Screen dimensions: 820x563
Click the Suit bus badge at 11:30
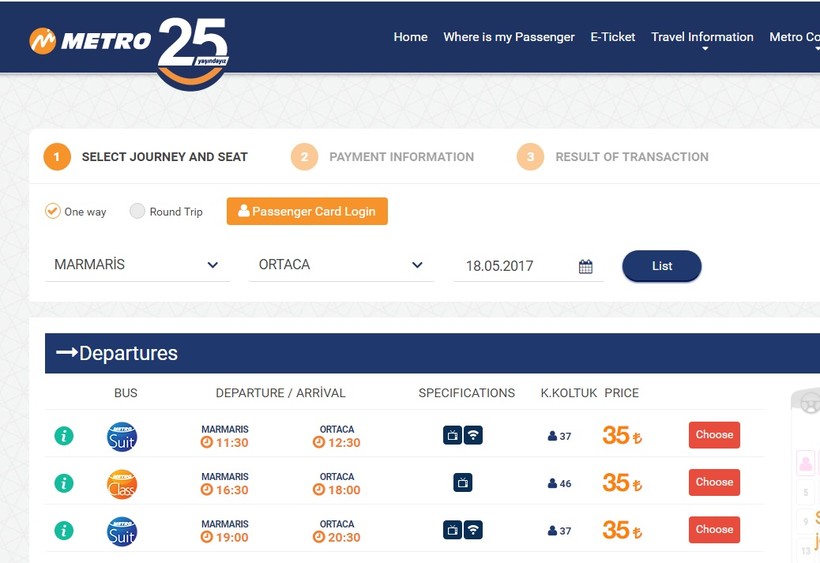pyautogui.click(x=122, y=436)
